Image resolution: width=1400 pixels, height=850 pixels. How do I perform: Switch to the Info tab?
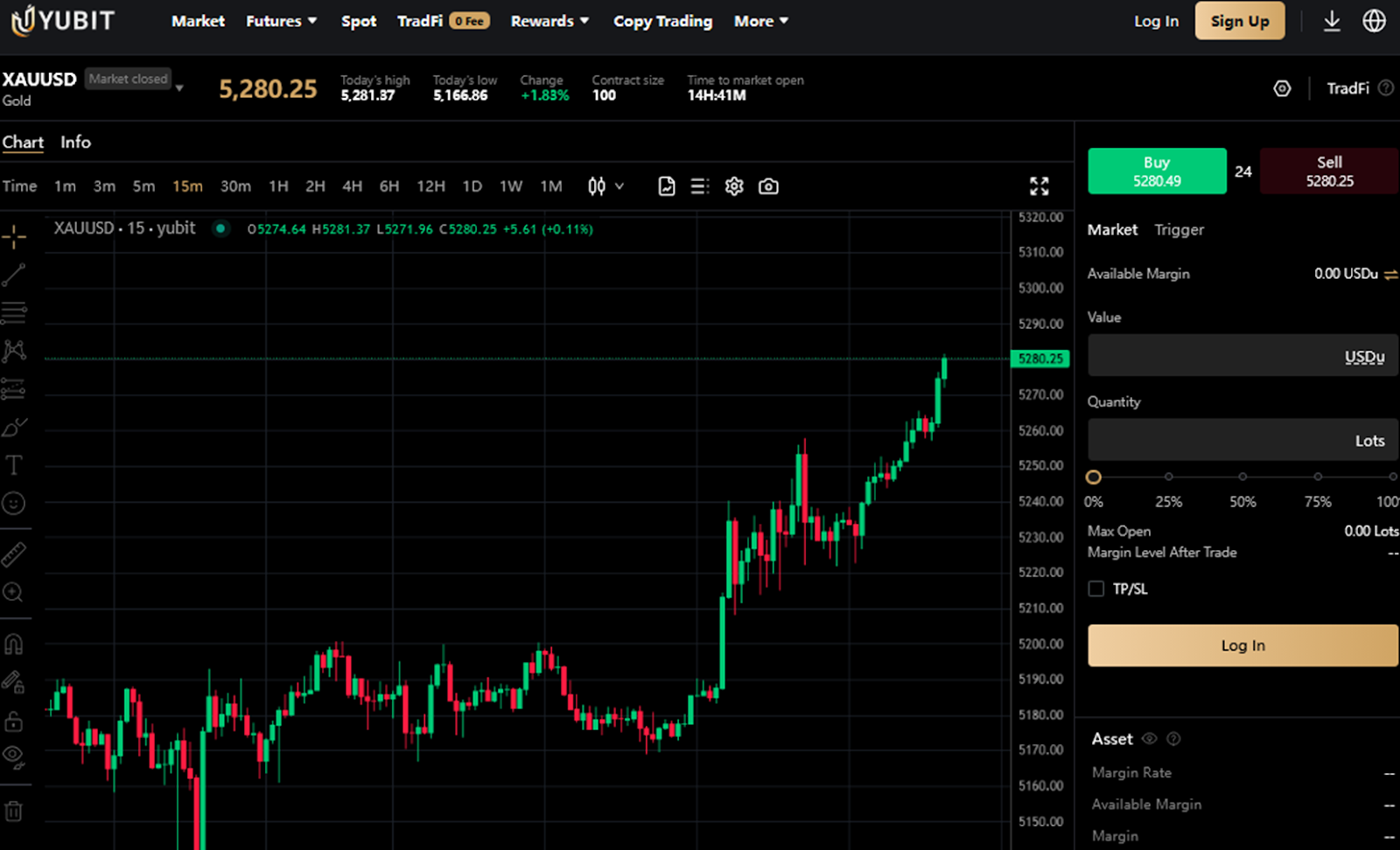point(75,142)
